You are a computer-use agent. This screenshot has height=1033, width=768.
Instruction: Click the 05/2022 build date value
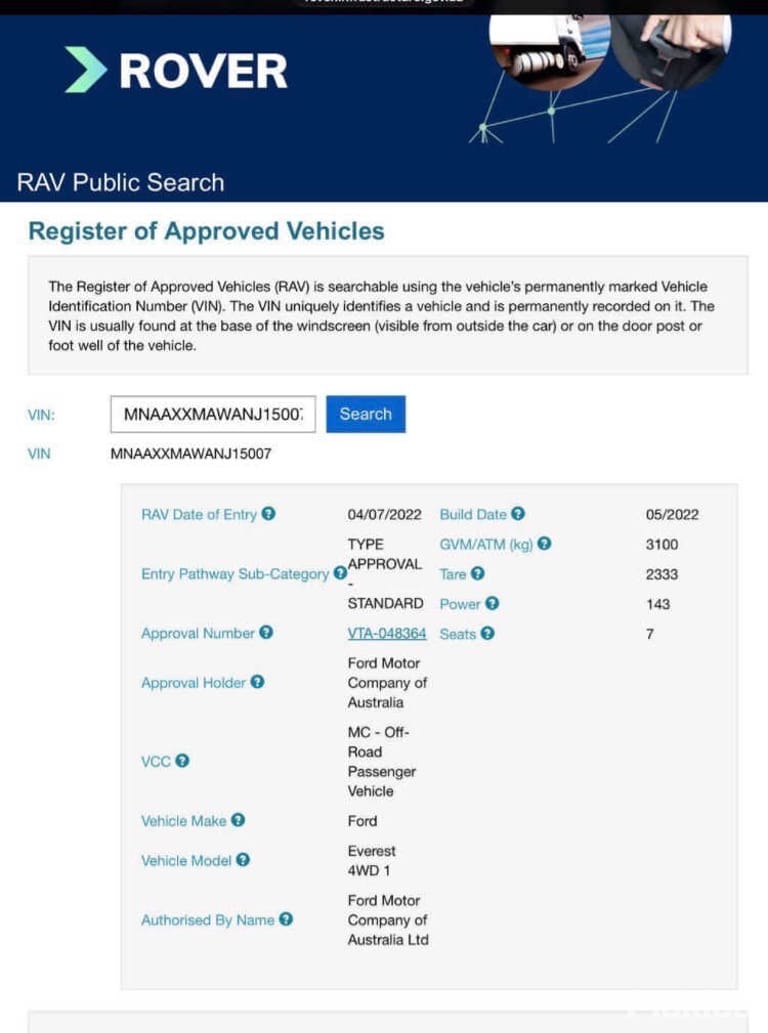click(x=672, y=515)
